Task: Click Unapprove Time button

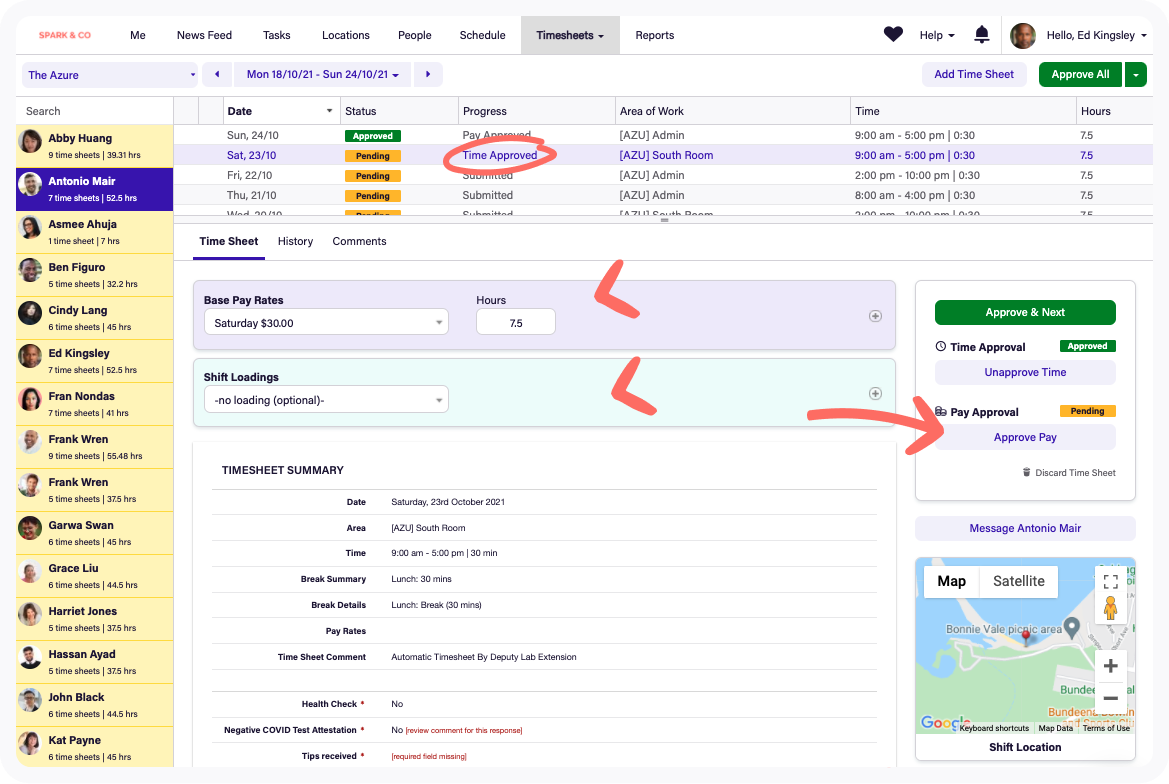Action: click(1025, 372)
